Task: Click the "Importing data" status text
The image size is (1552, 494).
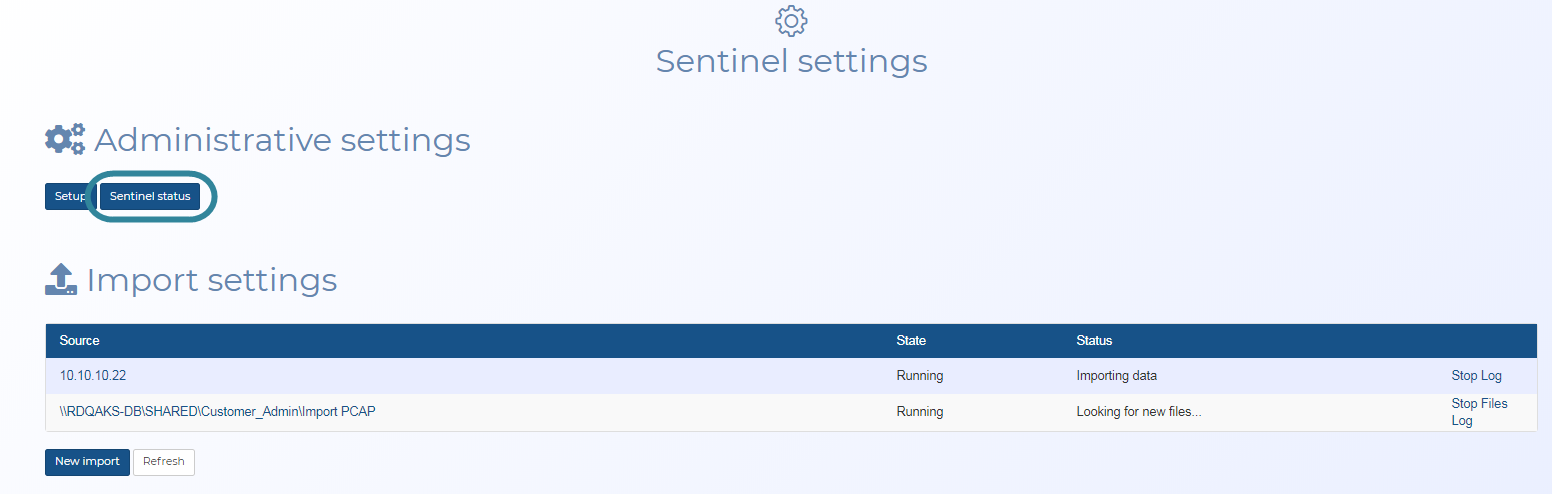Action: [1117, 376]
